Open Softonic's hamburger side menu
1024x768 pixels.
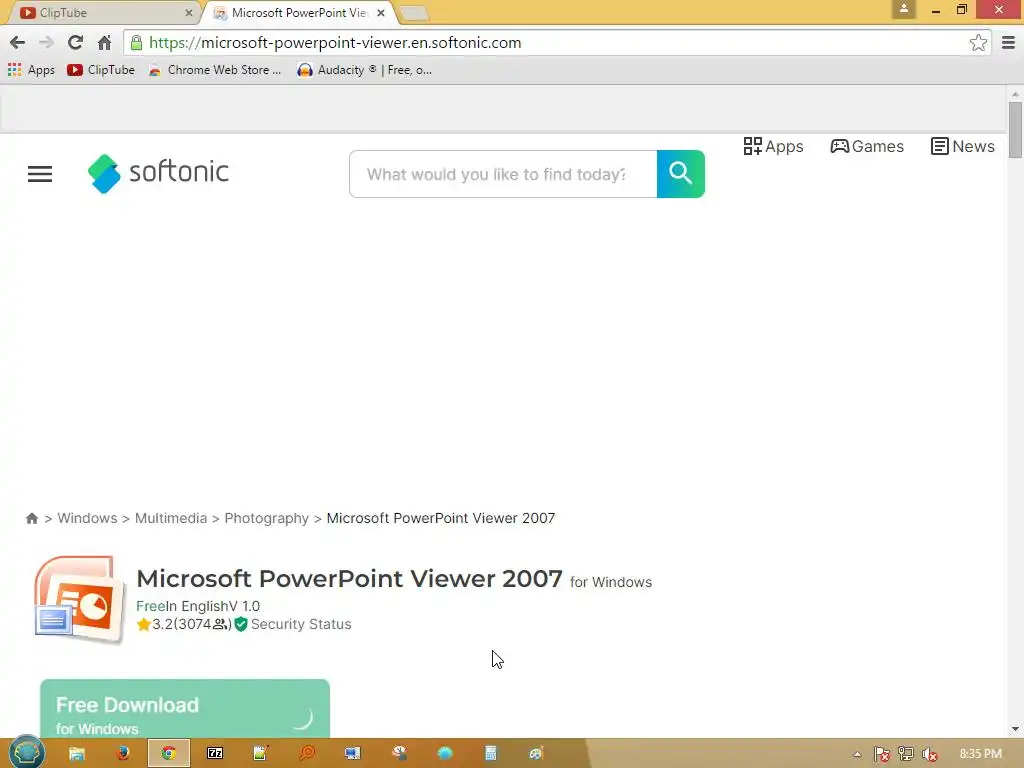(x=40, y=174)
